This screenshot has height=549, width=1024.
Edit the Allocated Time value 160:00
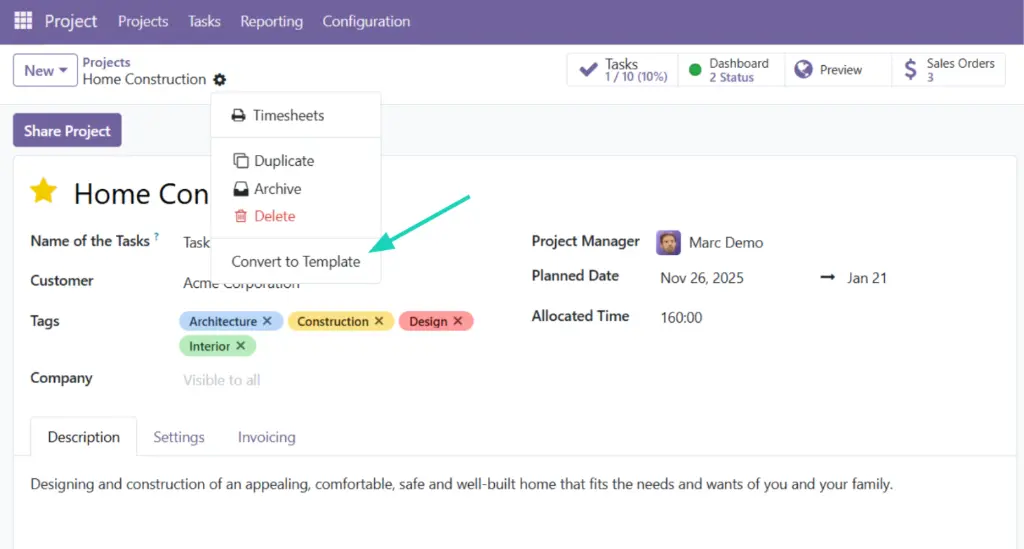681,318
